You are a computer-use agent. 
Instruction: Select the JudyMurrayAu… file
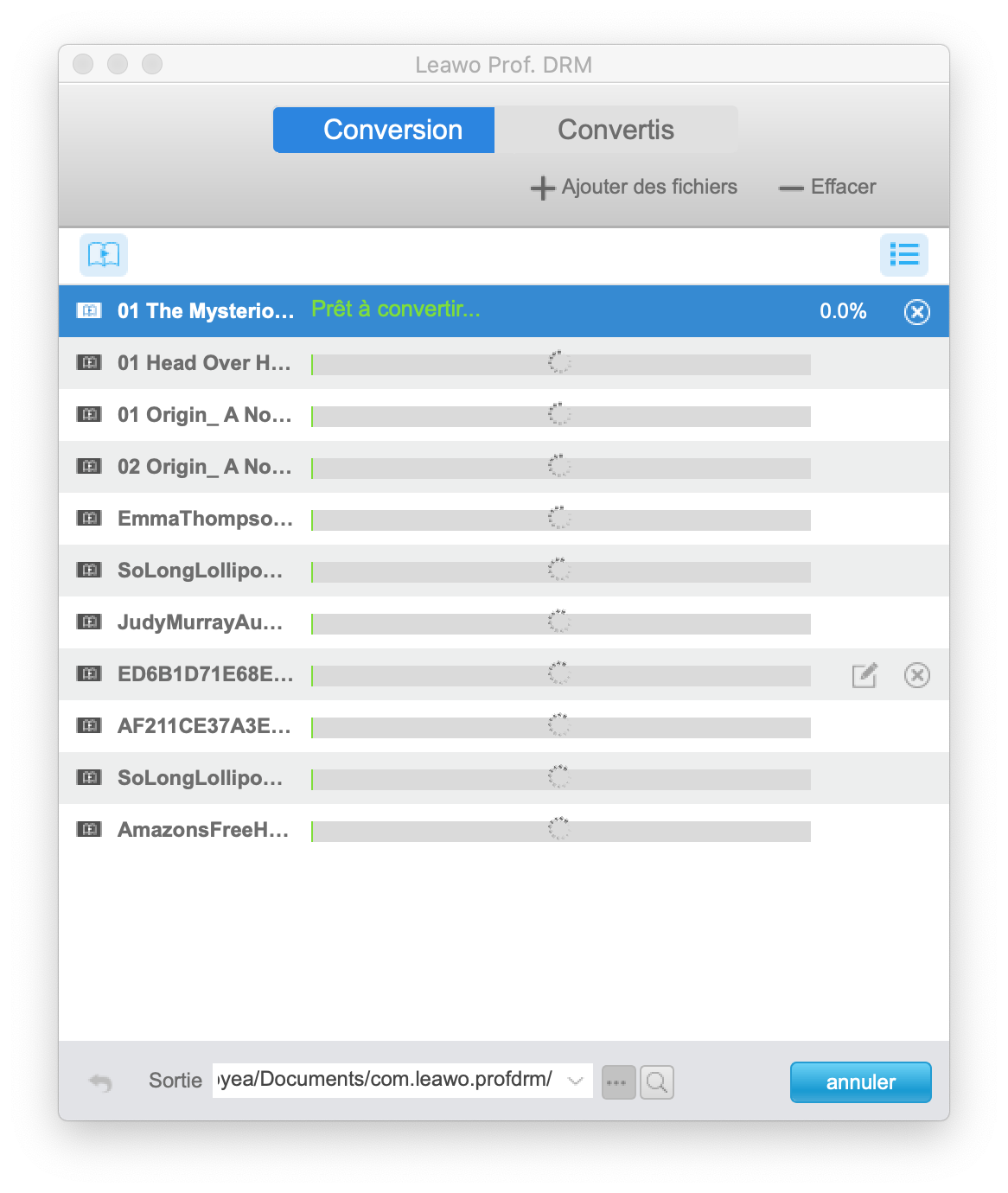[x=504, y=622]
